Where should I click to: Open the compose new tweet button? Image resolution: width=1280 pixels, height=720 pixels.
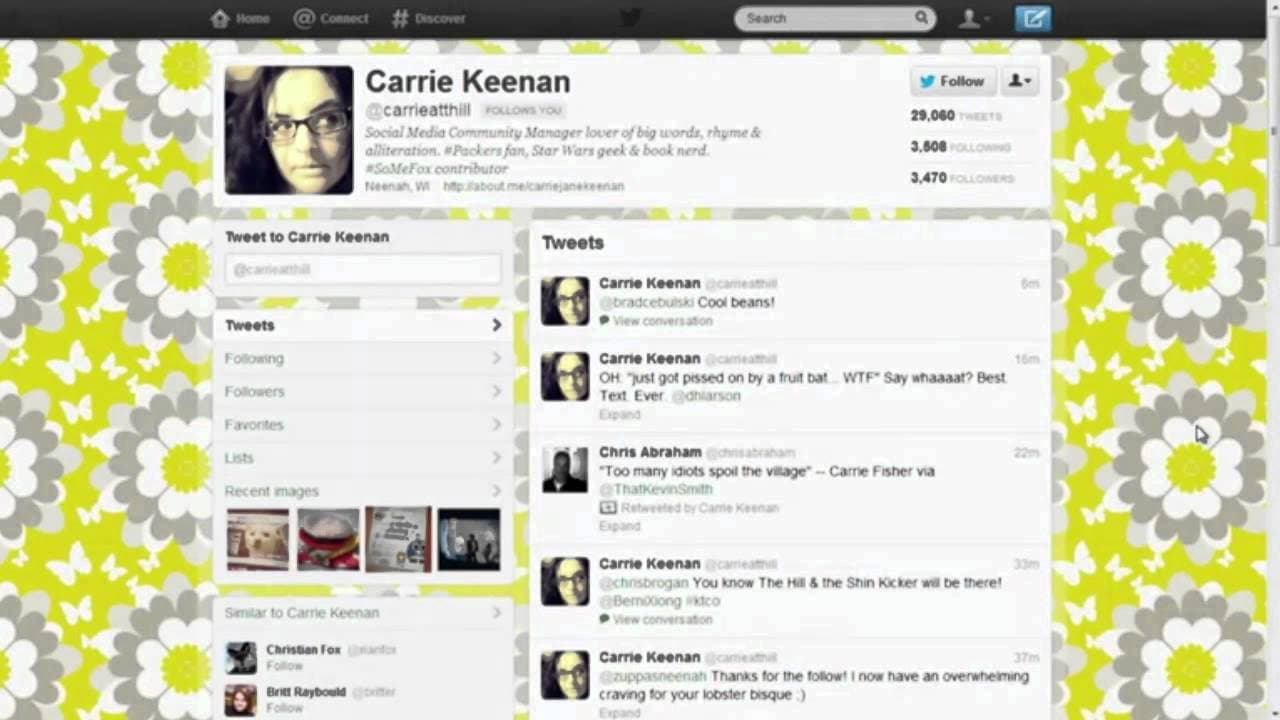(x=1033, y=18)
